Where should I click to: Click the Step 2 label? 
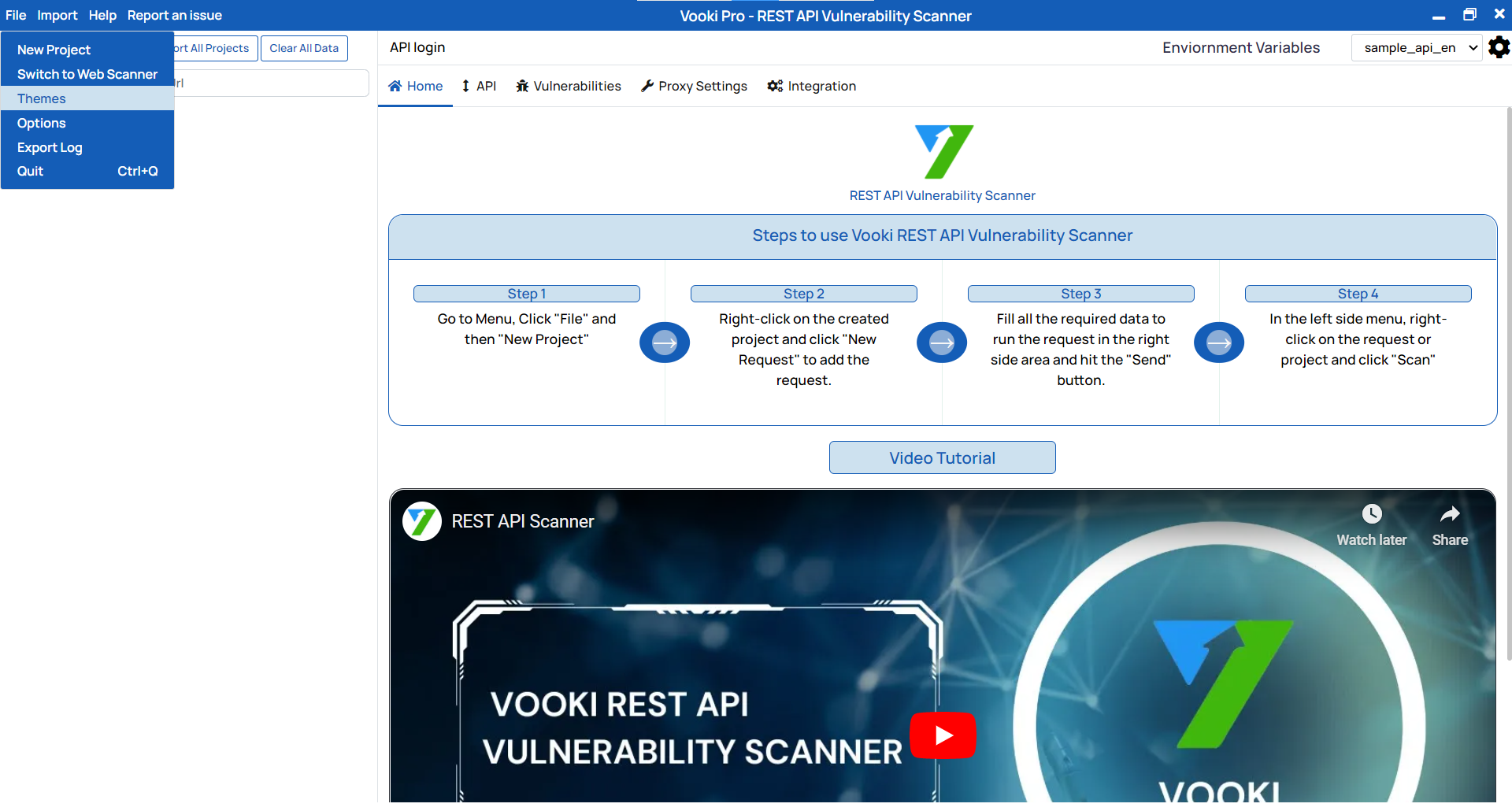tap(804, 294)
